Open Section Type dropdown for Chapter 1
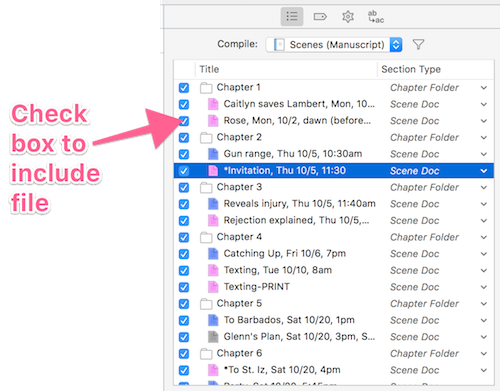 click(x=484, y=88)
